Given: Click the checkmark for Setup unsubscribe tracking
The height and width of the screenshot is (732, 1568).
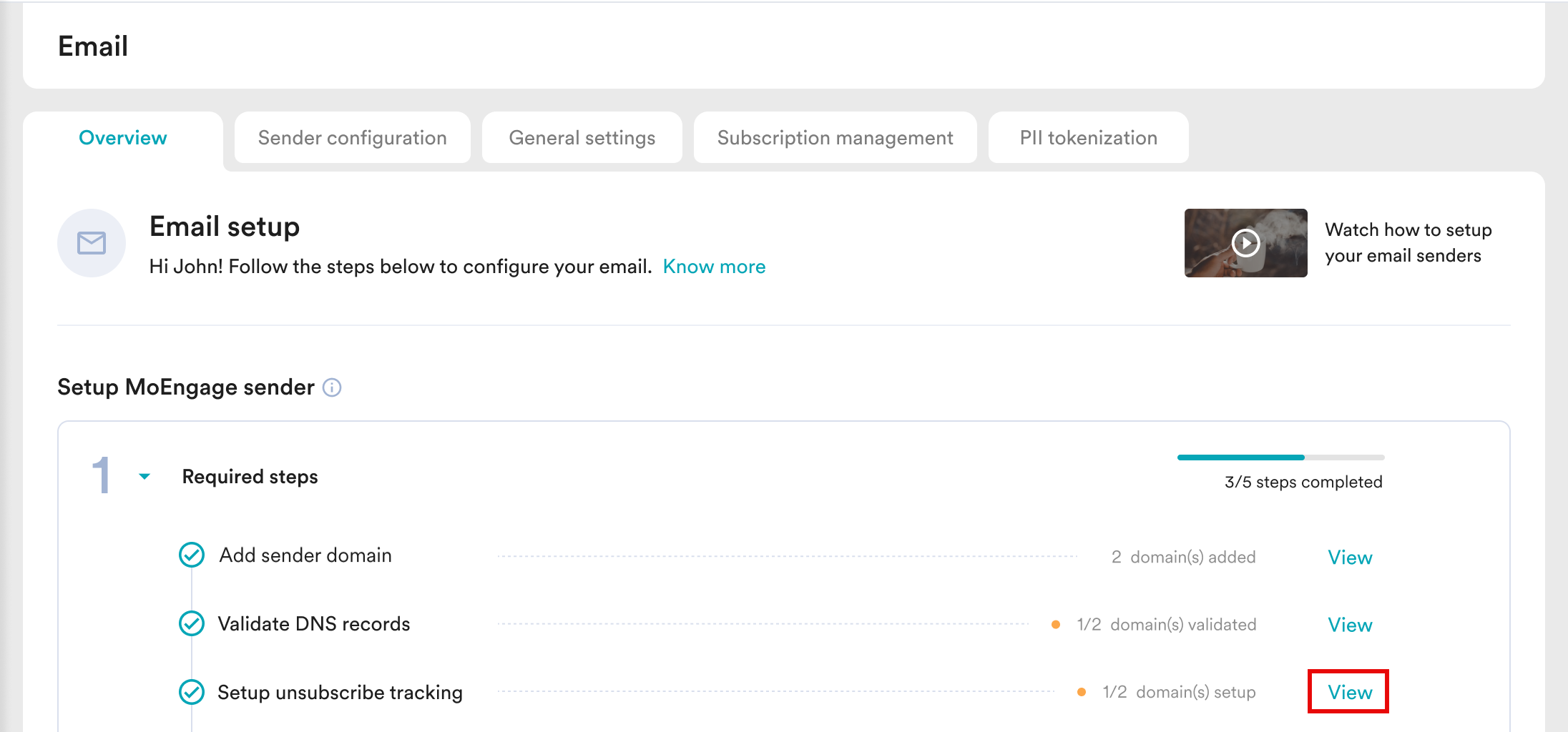Looking at the screenshot, I should [x=192, y=692].
